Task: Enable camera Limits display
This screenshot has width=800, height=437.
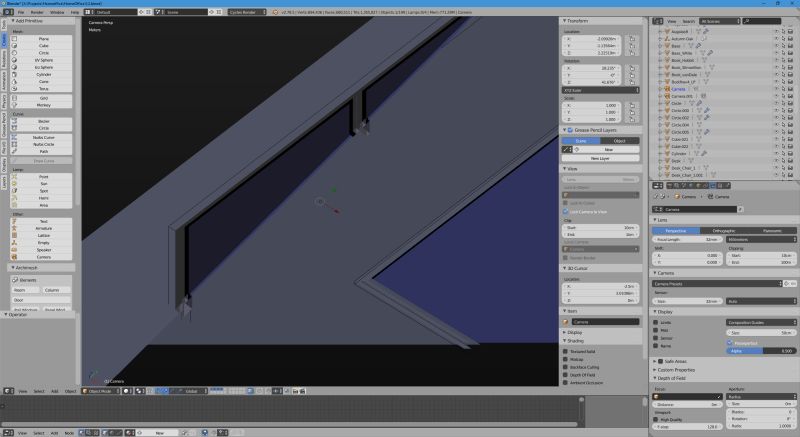Action: [x=656, y=322]
